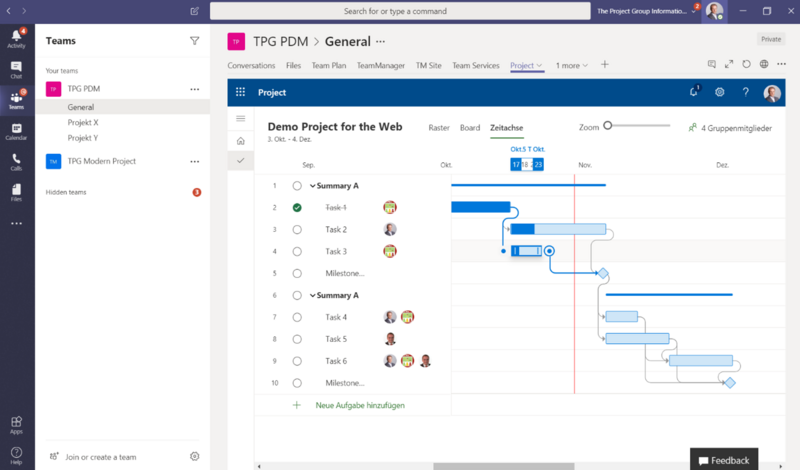The height and width of the screenshot is (470, 800).
Task: Switch to the Team Plan tab
Action: tap(329, 65)
